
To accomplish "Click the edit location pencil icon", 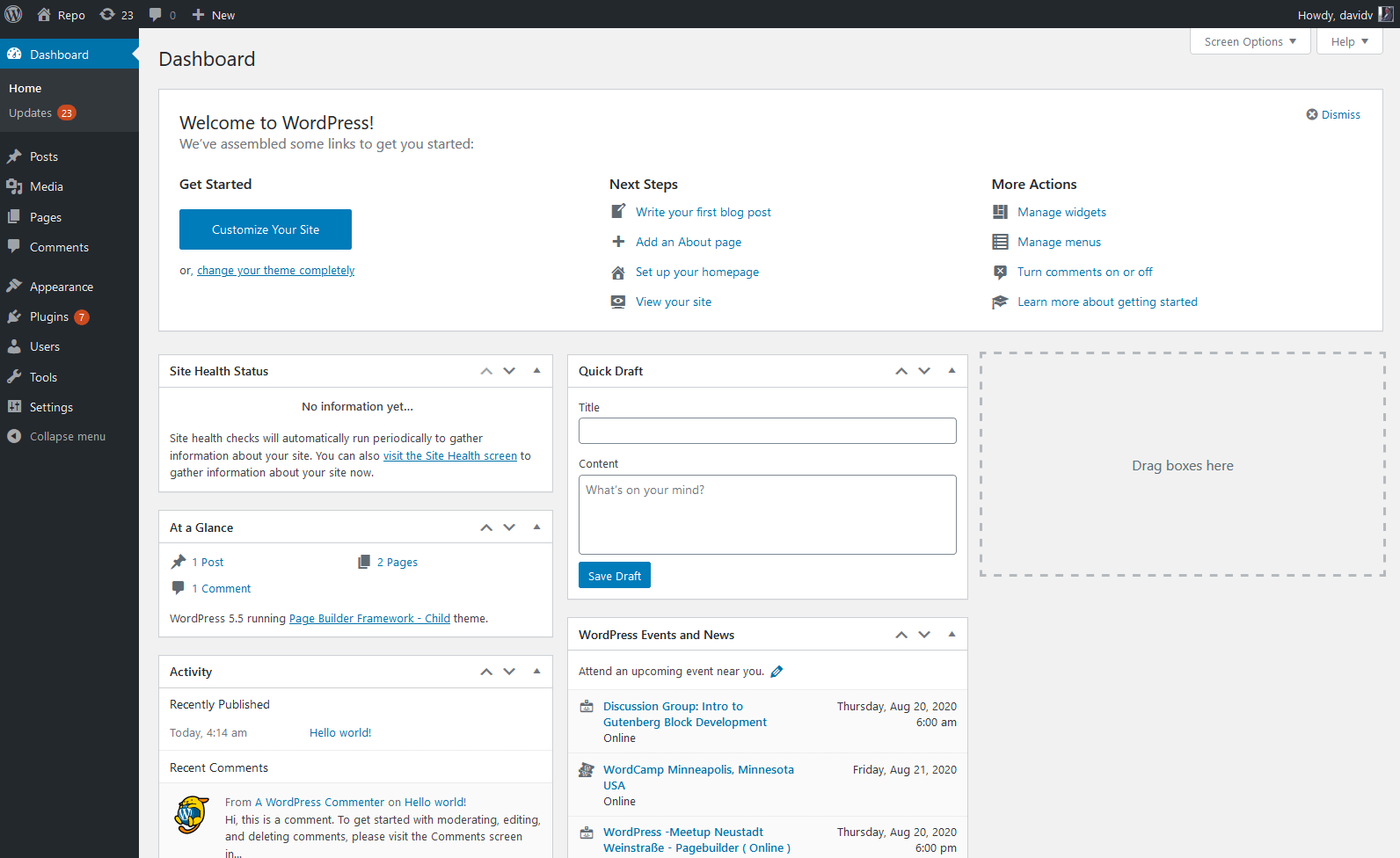I will click(777, 672).
